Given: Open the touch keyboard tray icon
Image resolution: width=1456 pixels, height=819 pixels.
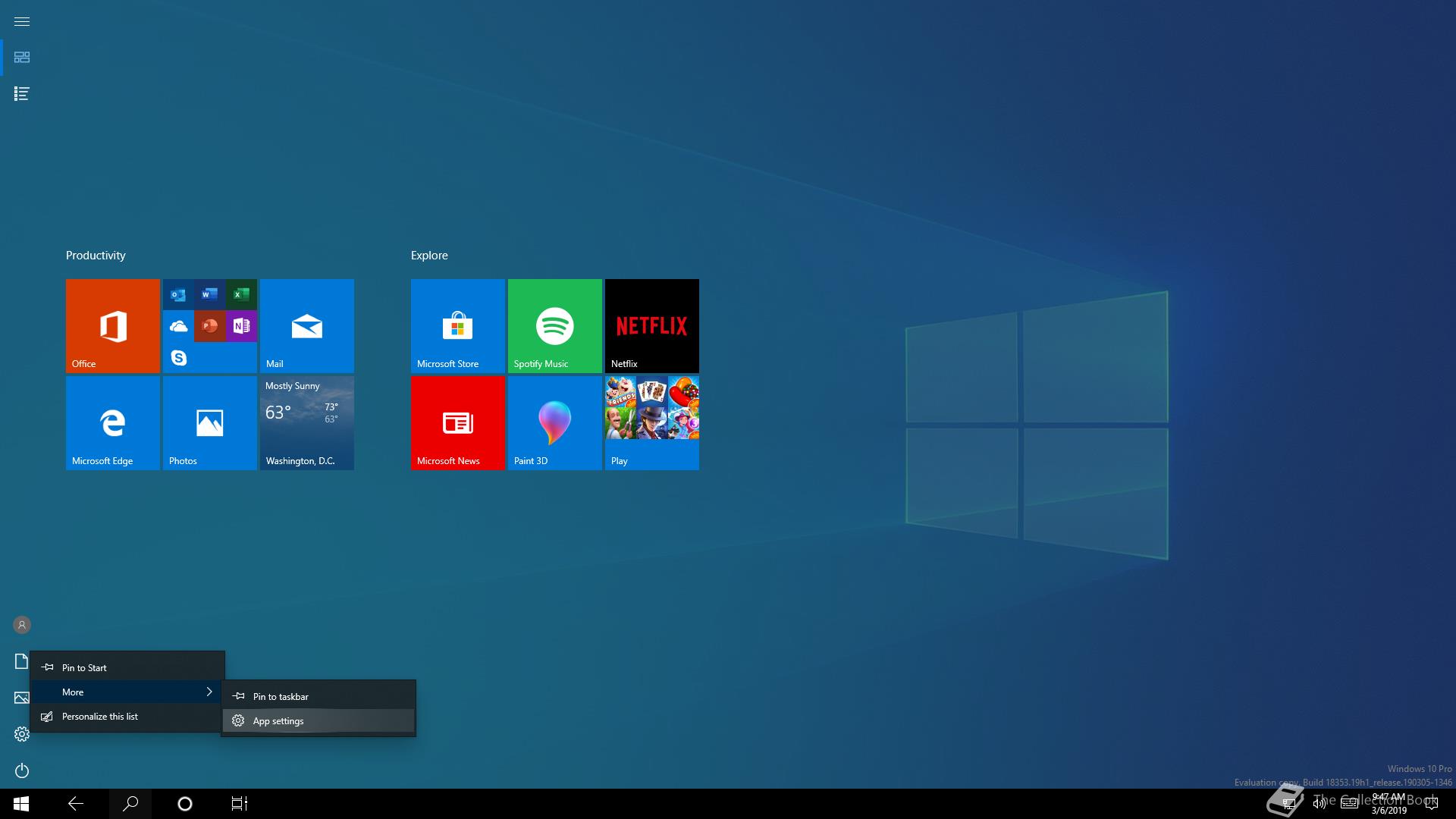Looking at the screenshot, I should click(1349, 804).
